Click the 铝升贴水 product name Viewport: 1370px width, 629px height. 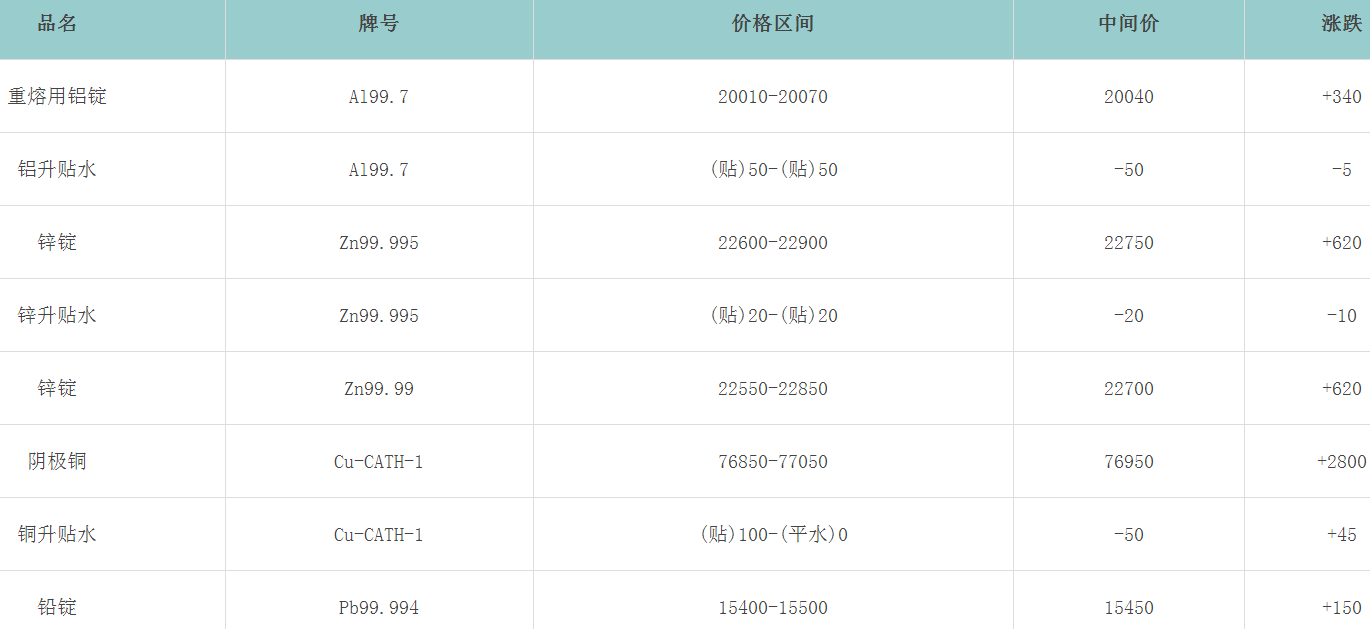[x=57, y=170]
